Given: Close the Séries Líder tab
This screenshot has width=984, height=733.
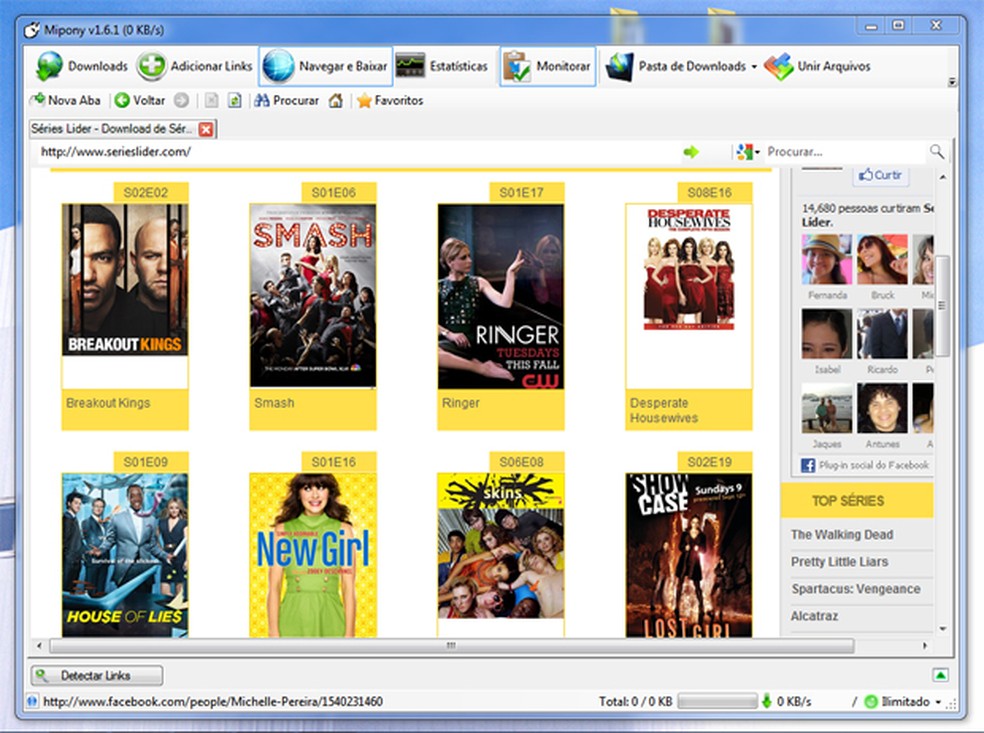Looking at the screenshot, I should [206, 129].
